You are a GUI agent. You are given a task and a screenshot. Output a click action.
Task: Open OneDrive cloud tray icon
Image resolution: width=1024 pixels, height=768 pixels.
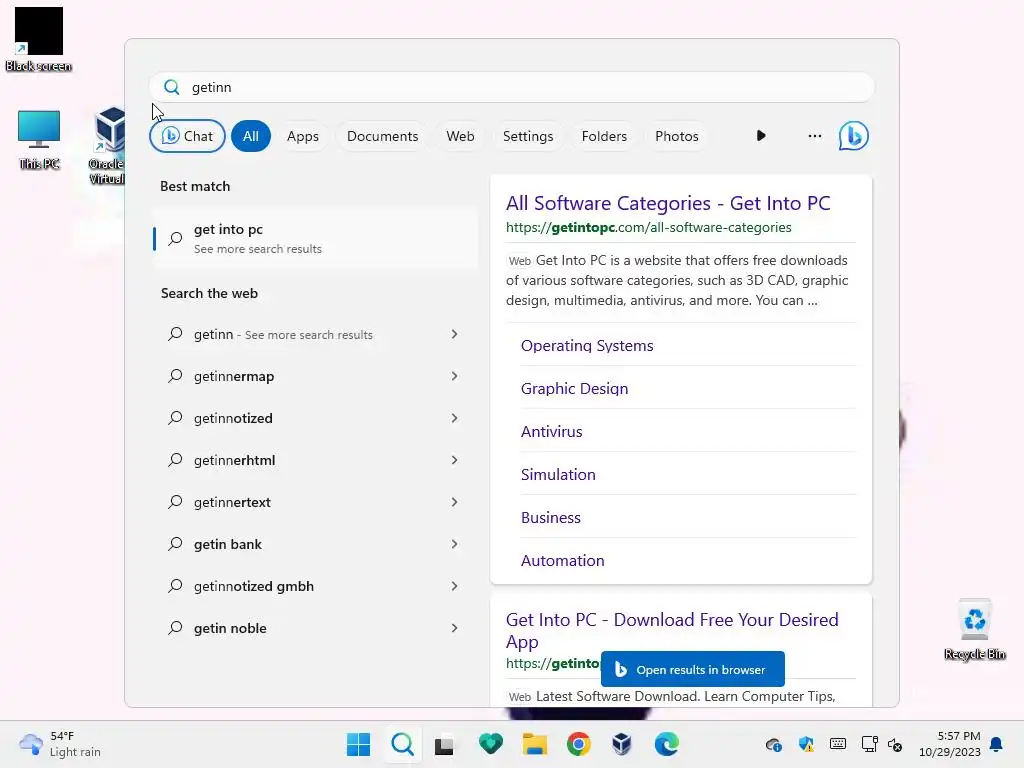pyautogui.click(x=774, y=744)
